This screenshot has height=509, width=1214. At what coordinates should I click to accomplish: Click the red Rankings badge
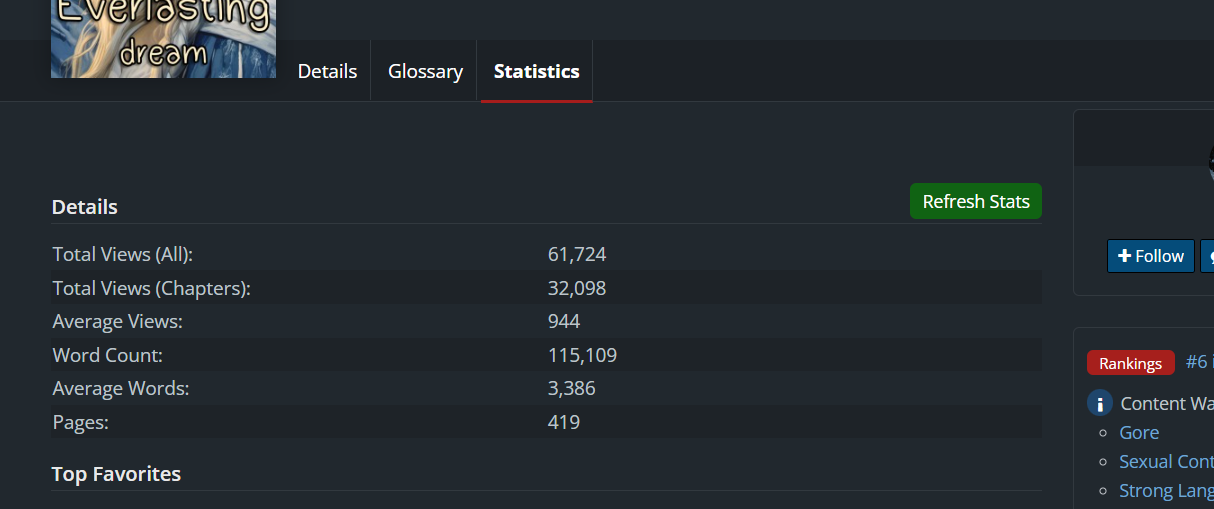[x=1130, y=363]
